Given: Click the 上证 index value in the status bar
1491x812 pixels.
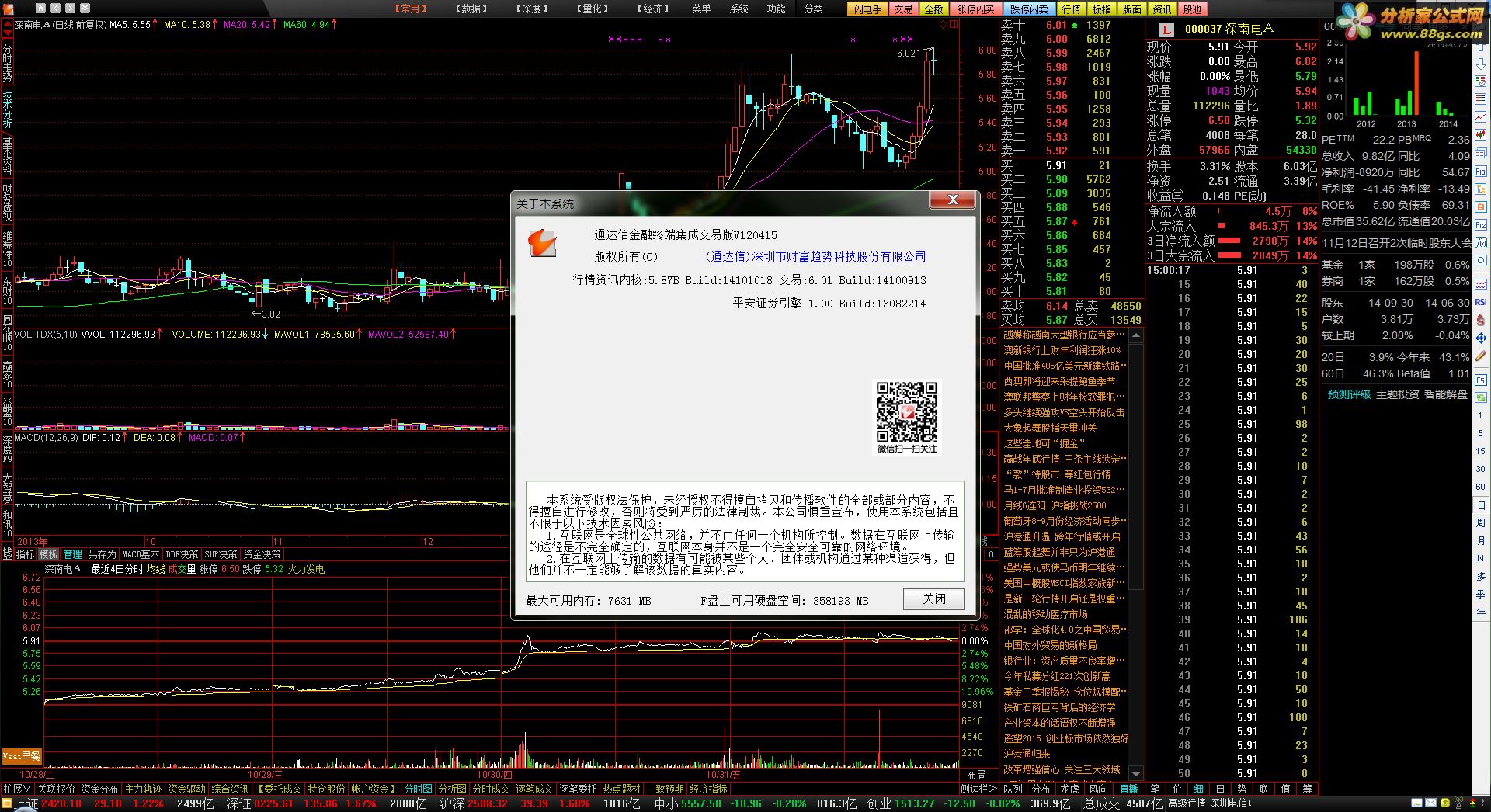Looking at the screenshot, I should coord(61,804).
